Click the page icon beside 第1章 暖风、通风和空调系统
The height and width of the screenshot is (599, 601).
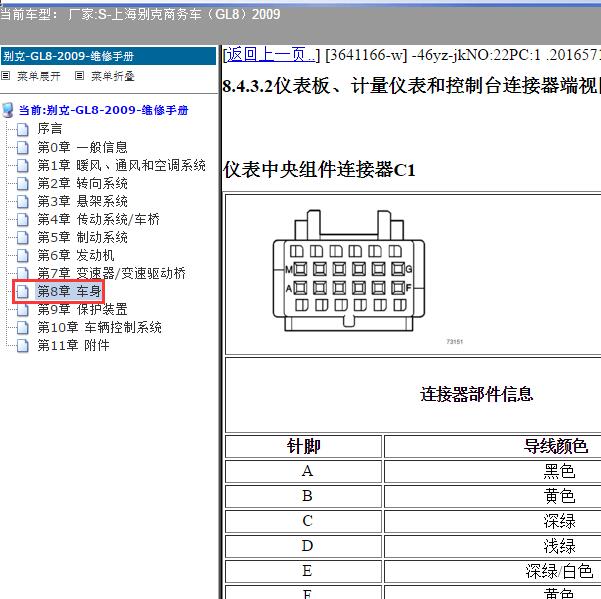pos(23,166)
